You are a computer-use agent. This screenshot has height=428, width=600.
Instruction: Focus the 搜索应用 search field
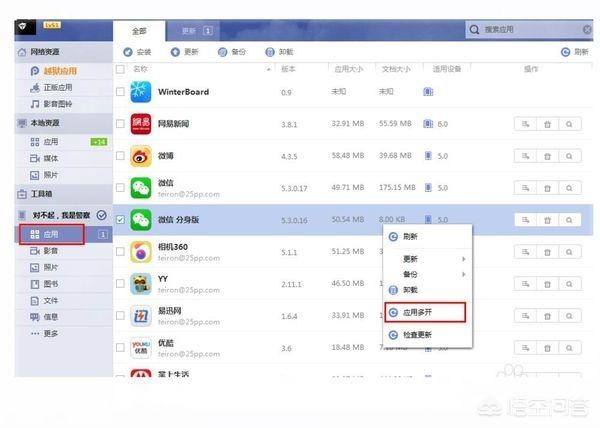528,29
